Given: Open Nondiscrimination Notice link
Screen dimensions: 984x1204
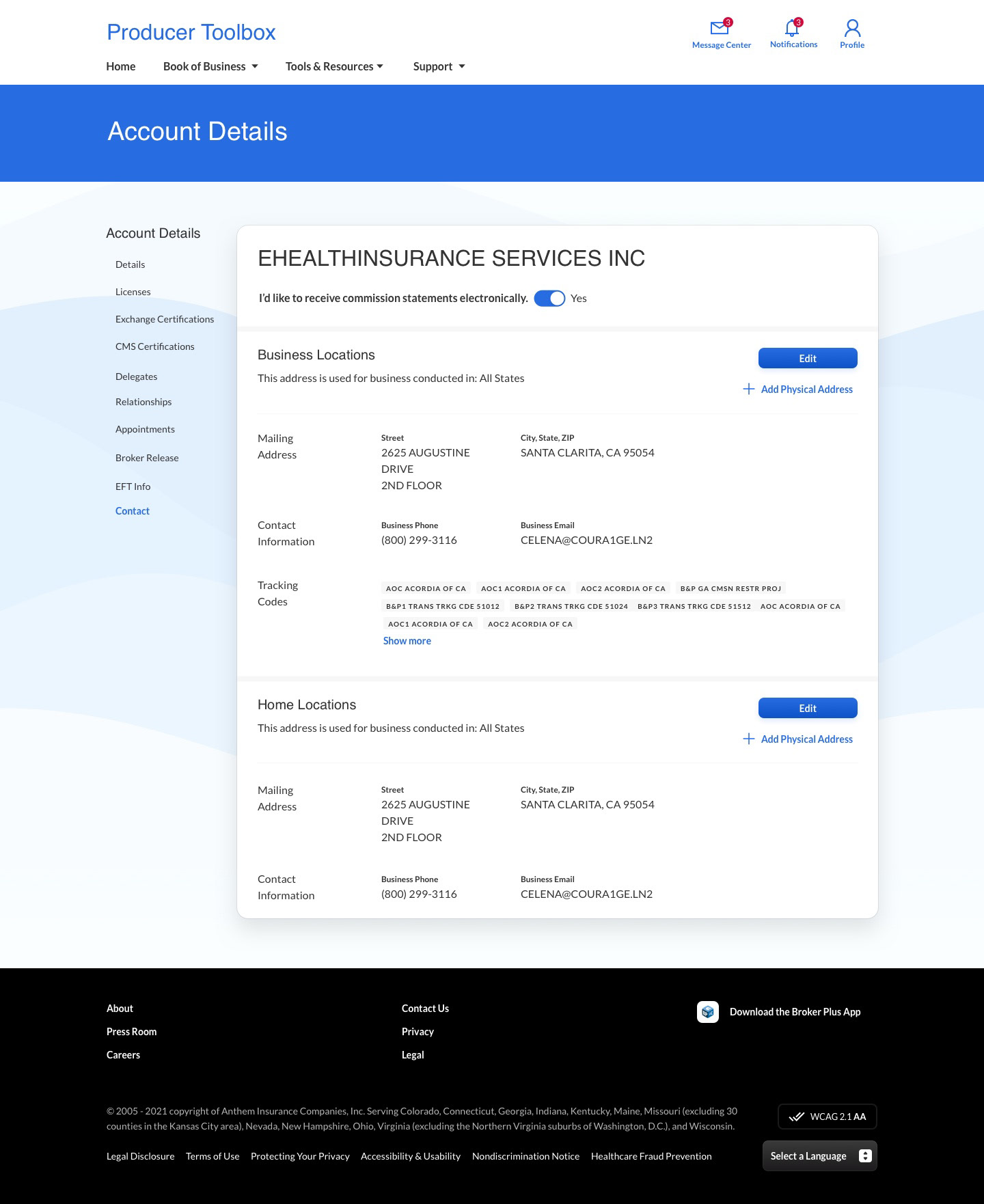Looking at the screenshot, I should point(525,1156).
